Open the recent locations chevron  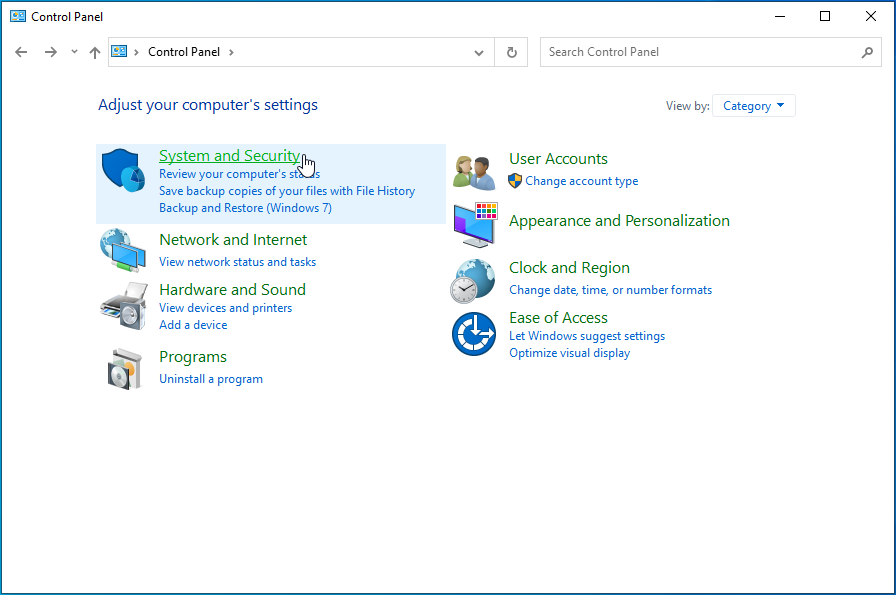click(x=74, y=52)
